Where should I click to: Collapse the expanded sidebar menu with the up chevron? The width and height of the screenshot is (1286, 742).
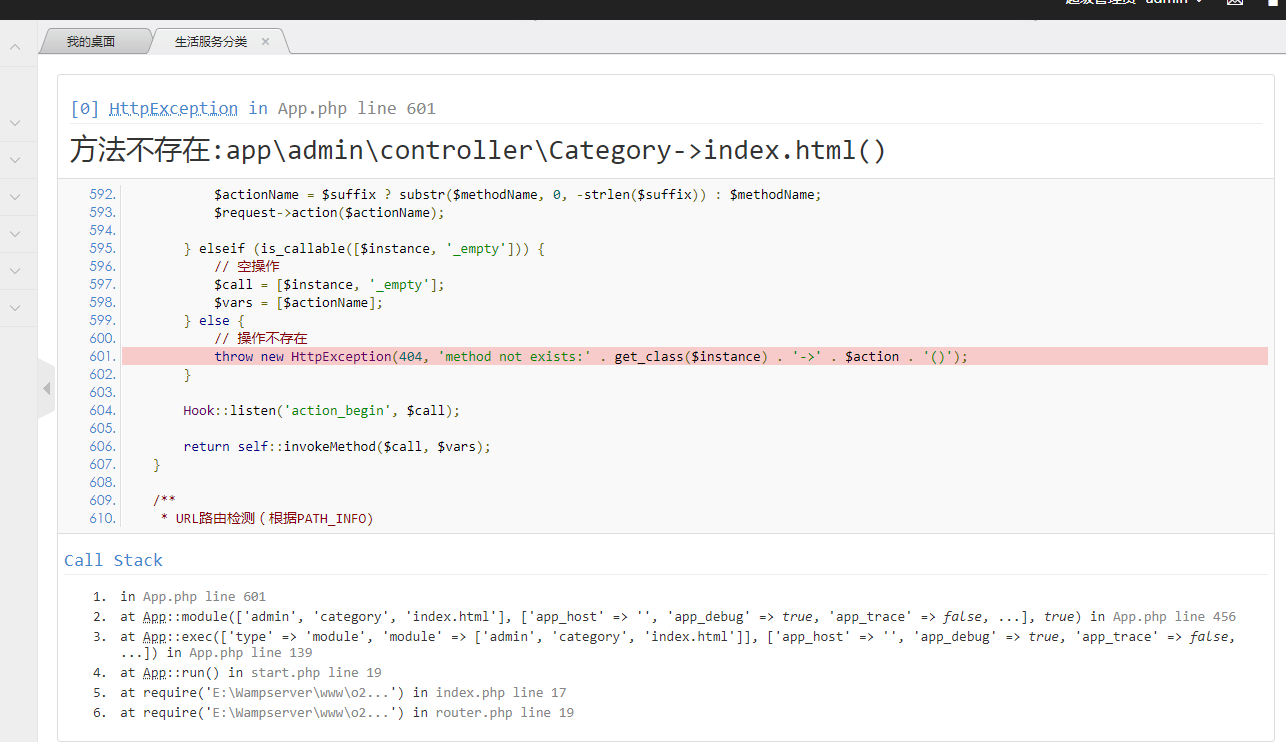(x=15, y=47)
